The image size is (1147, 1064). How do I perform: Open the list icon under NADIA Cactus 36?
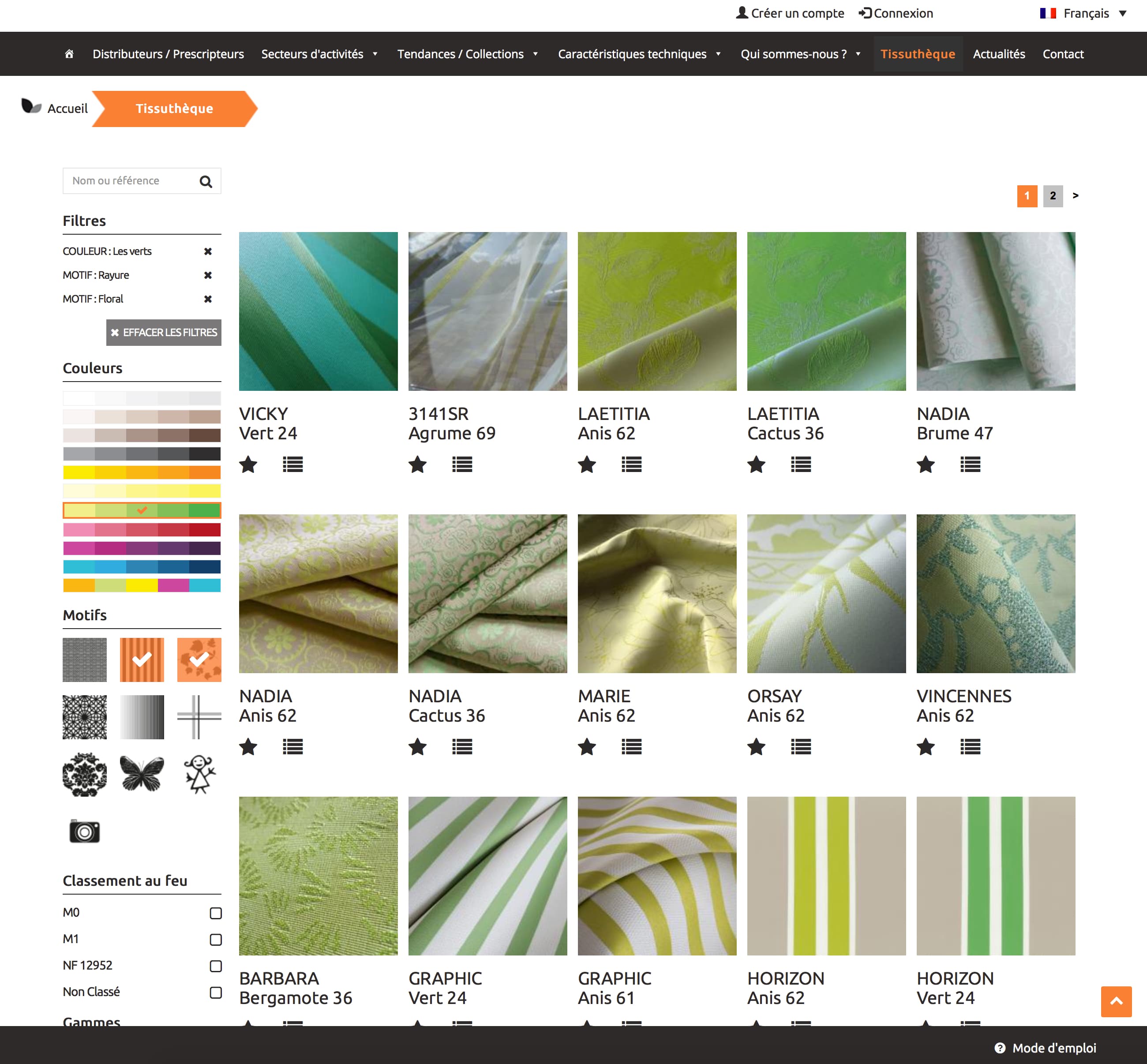tap(462, 747)
